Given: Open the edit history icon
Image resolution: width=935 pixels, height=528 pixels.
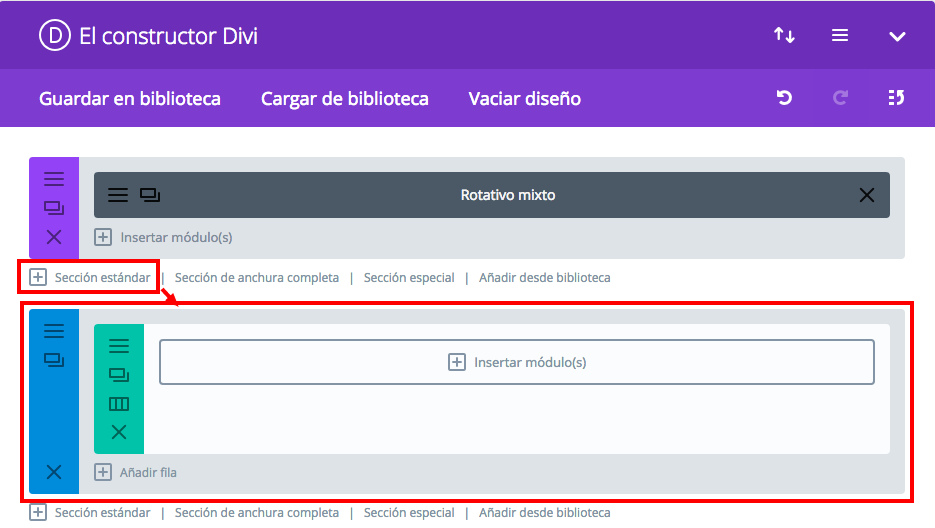Looking at the screenshot, I should pos(896,98).
